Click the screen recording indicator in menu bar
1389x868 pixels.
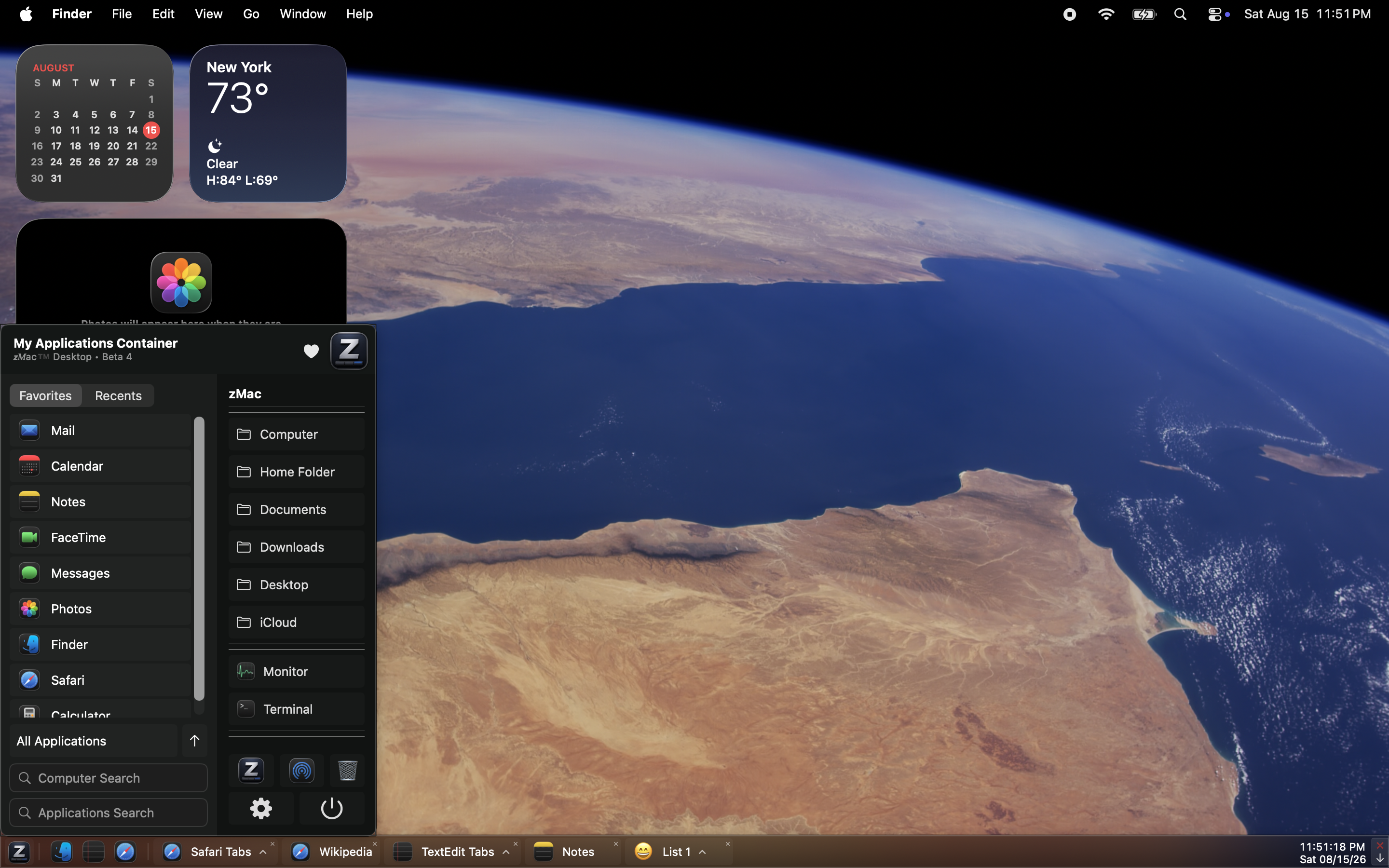click(x=1069, y=14)
